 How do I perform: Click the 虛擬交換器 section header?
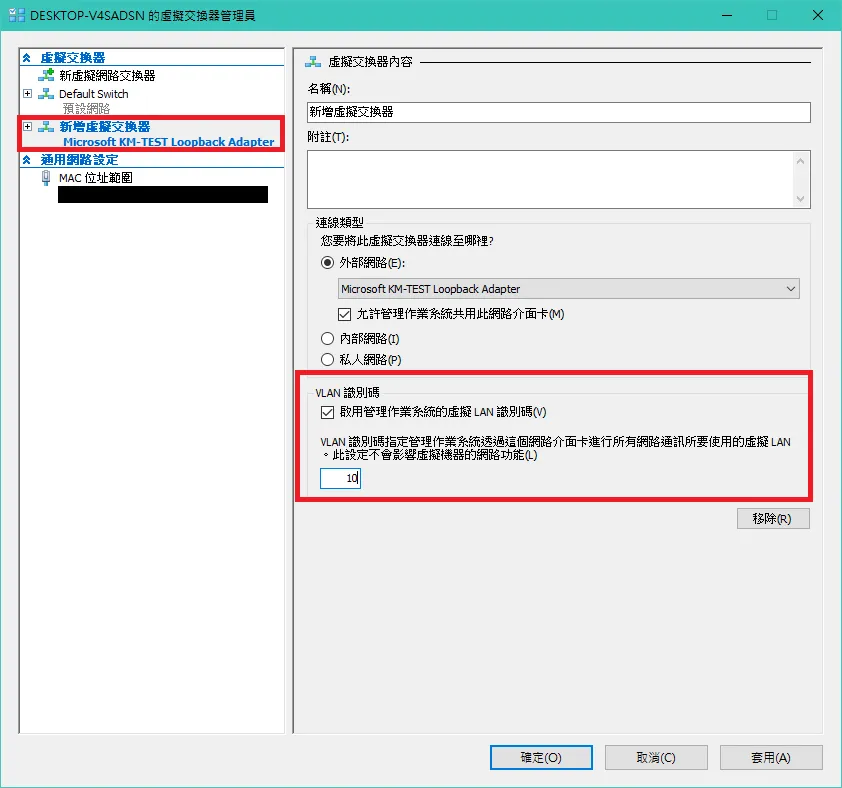(72, 57)
